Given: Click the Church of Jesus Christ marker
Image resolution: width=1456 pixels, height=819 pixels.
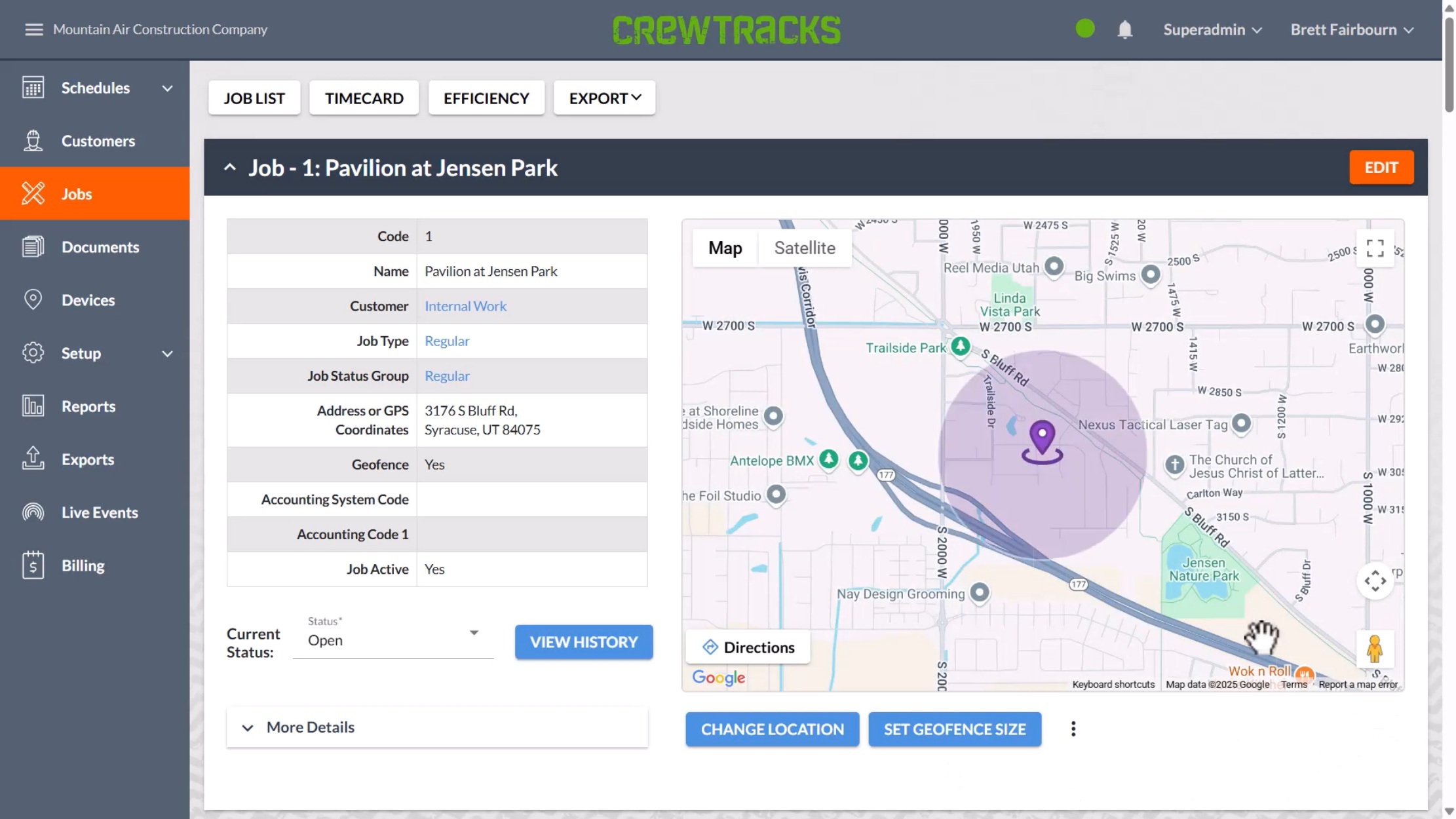Looking at the screenshot, I should [1174, 465].
